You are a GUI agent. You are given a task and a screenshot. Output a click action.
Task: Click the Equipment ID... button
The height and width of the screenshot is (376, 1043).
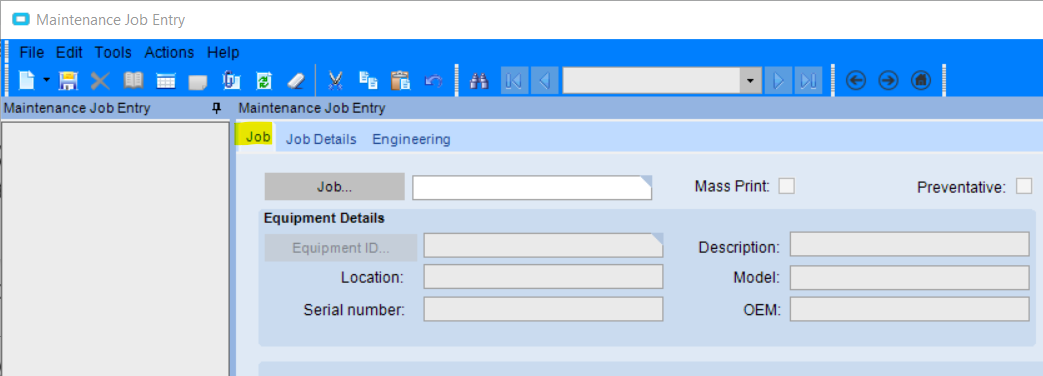click(x=341, y=248)
